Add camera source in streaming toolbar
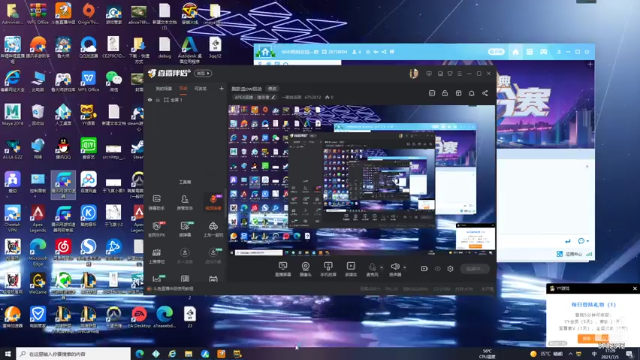 (x=305, y=269)
